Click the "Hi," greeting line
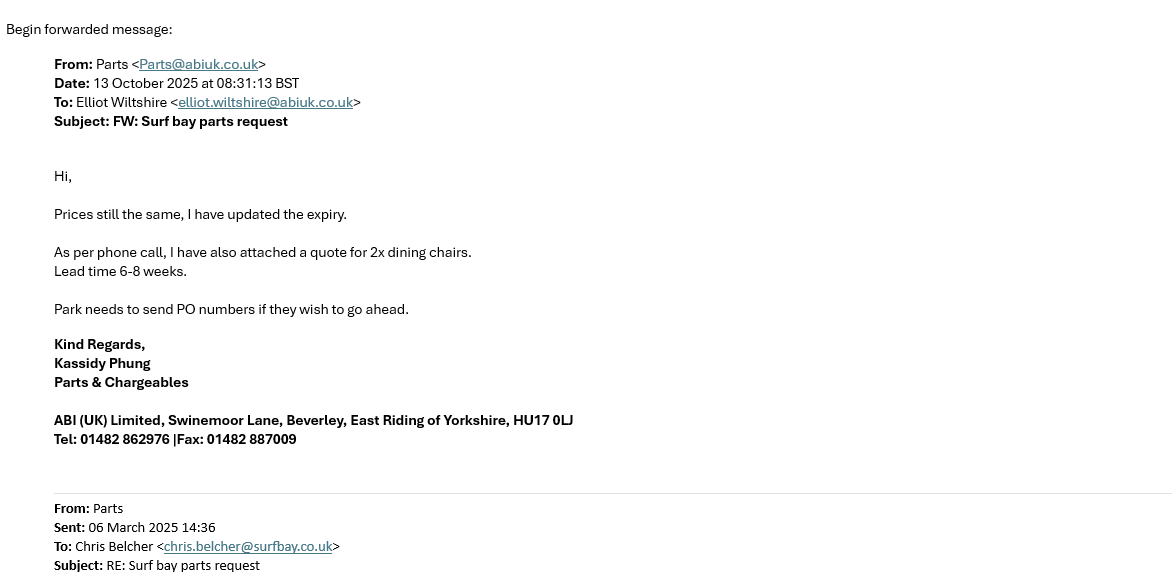1175x572 pixels. click(63, 176)
